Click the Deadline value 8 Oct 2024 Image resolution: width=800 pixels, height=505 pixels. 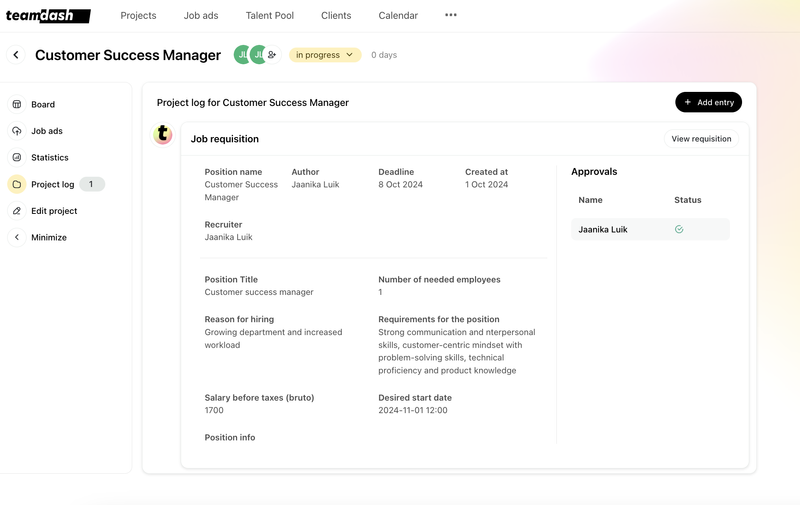(401, 185)
